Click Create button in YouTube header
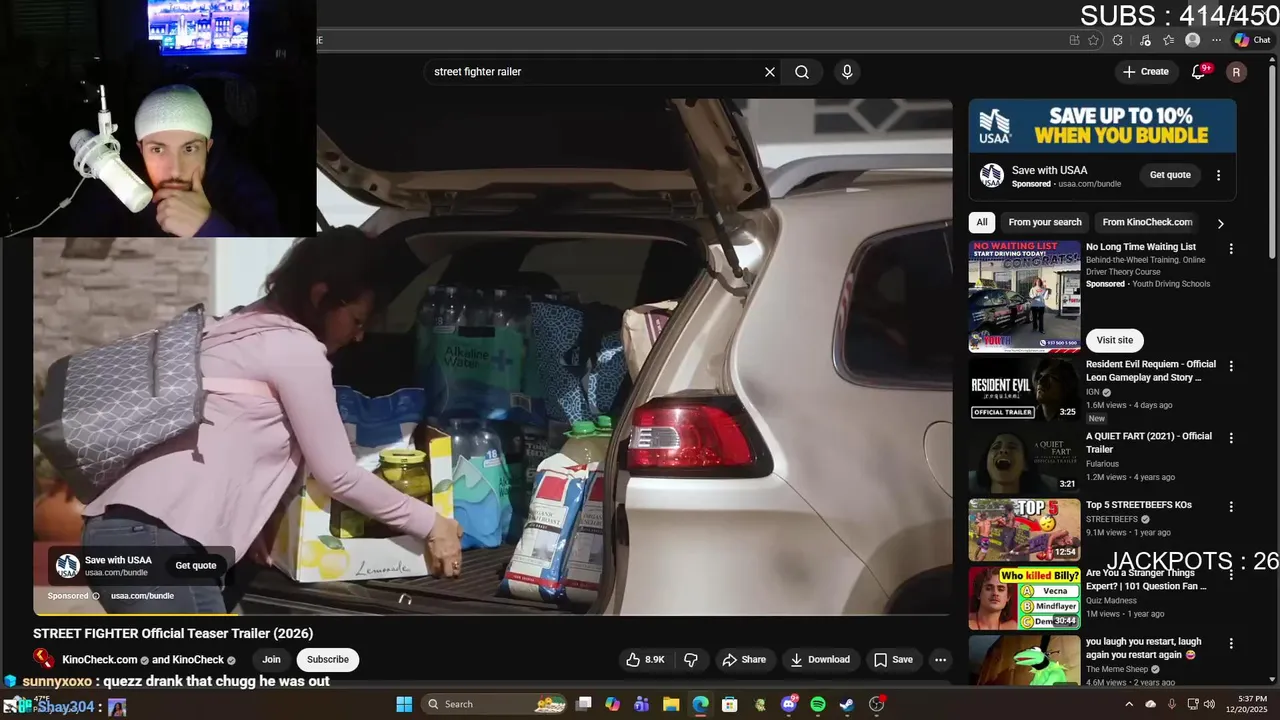Viewport: 1280px width, 720px height. pos(1145,72)
